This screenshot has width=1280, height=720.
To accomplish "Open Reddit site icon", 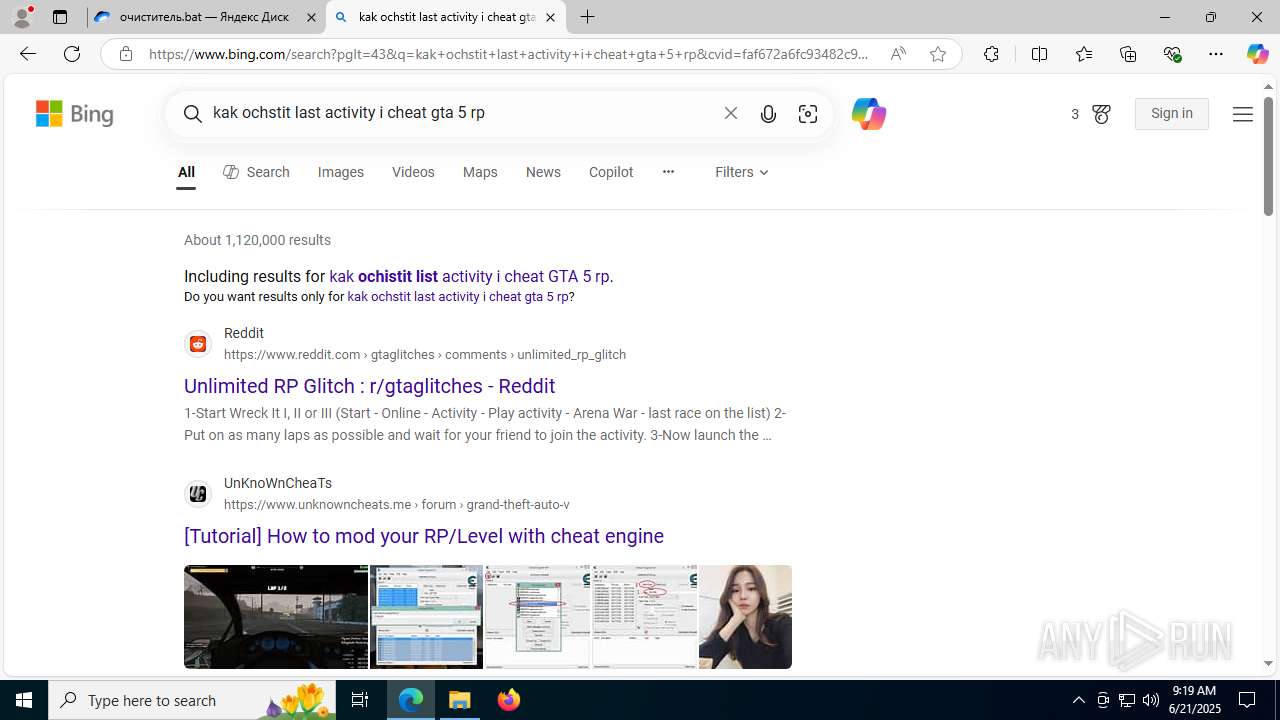I will pyautogui.click(x=198, y=344).
